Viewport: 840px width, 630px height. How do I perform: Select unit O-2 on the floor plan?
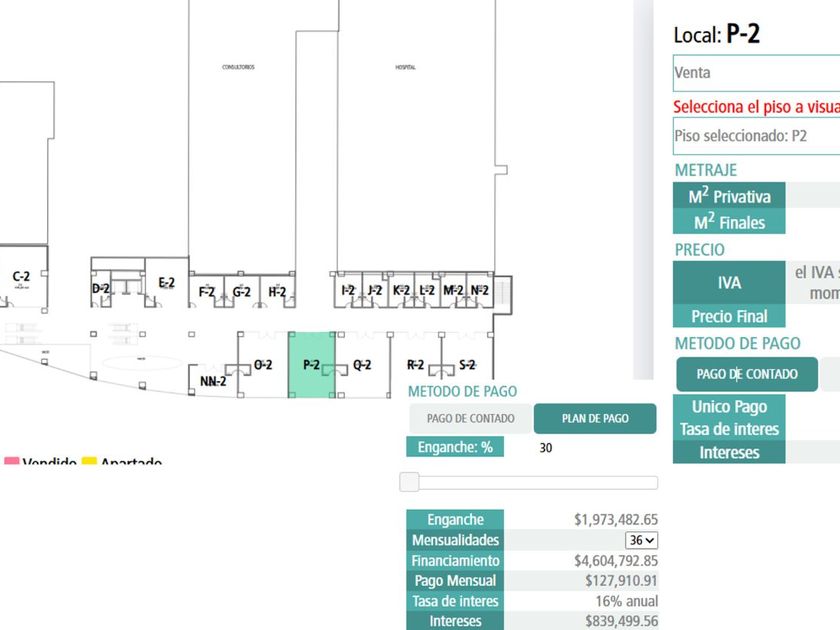[x=263, y=365]
